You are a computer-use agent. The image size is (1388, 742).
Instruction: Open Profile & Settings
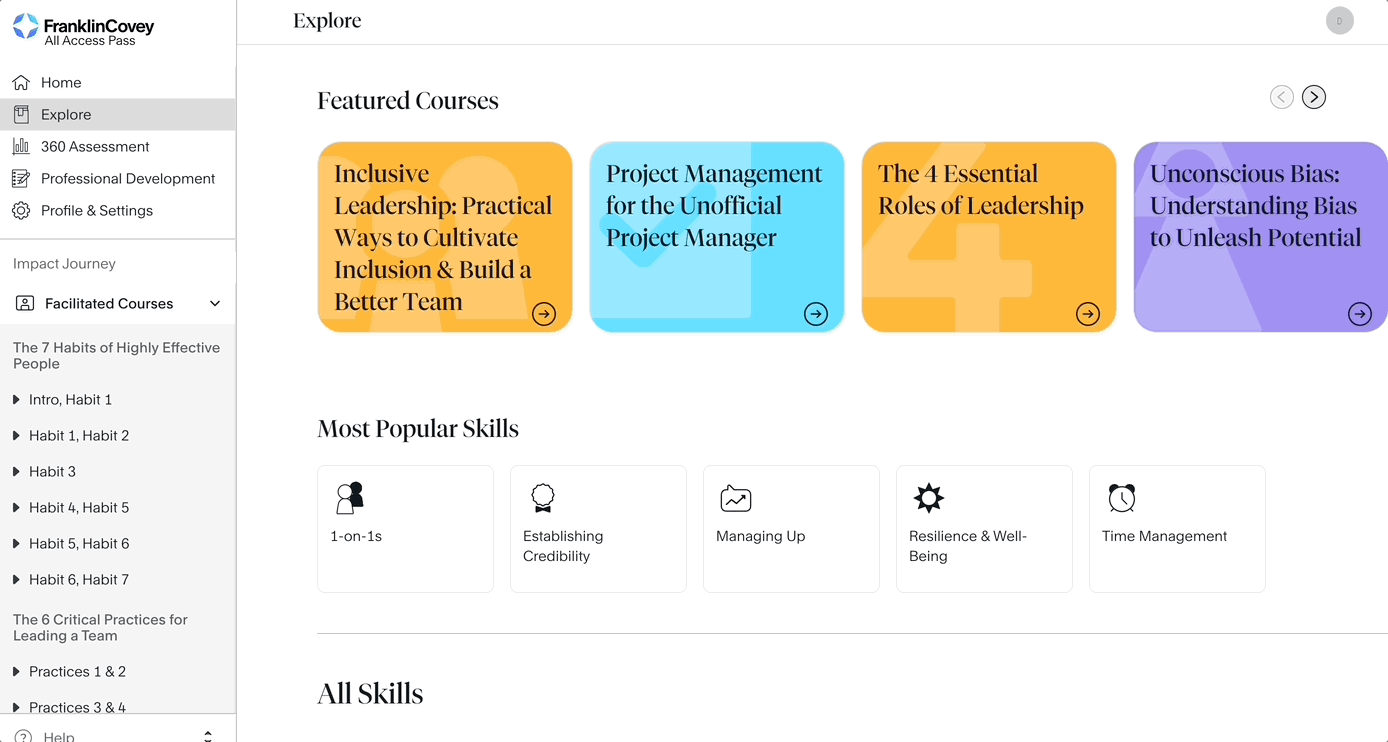point(97,211)
